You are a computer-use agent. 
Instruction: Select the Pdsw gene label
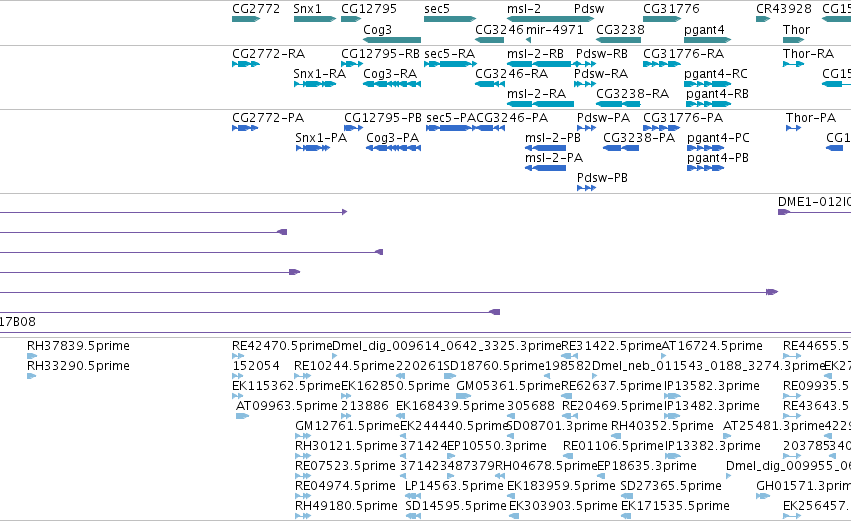(x=589, y=9)
